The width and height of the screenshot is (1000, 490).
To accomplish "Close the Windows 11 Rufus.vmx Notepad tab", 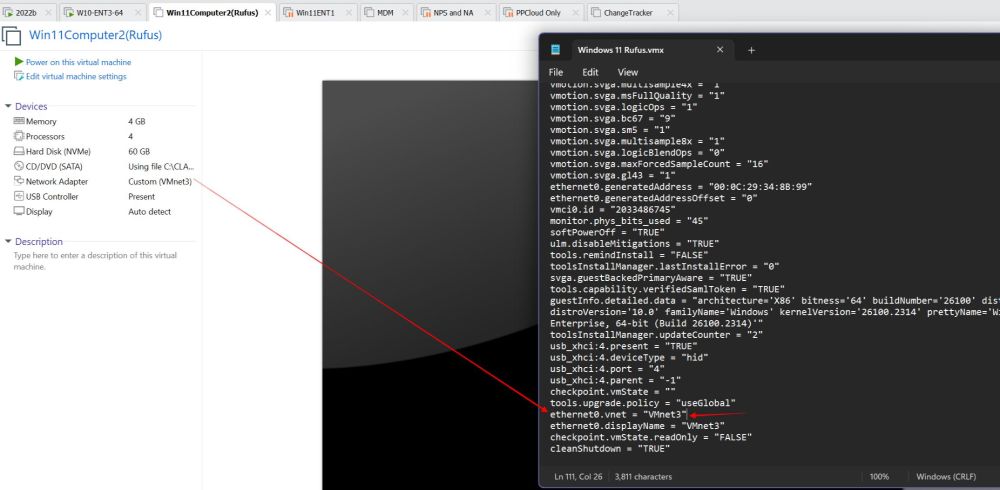I will [720, 50].
